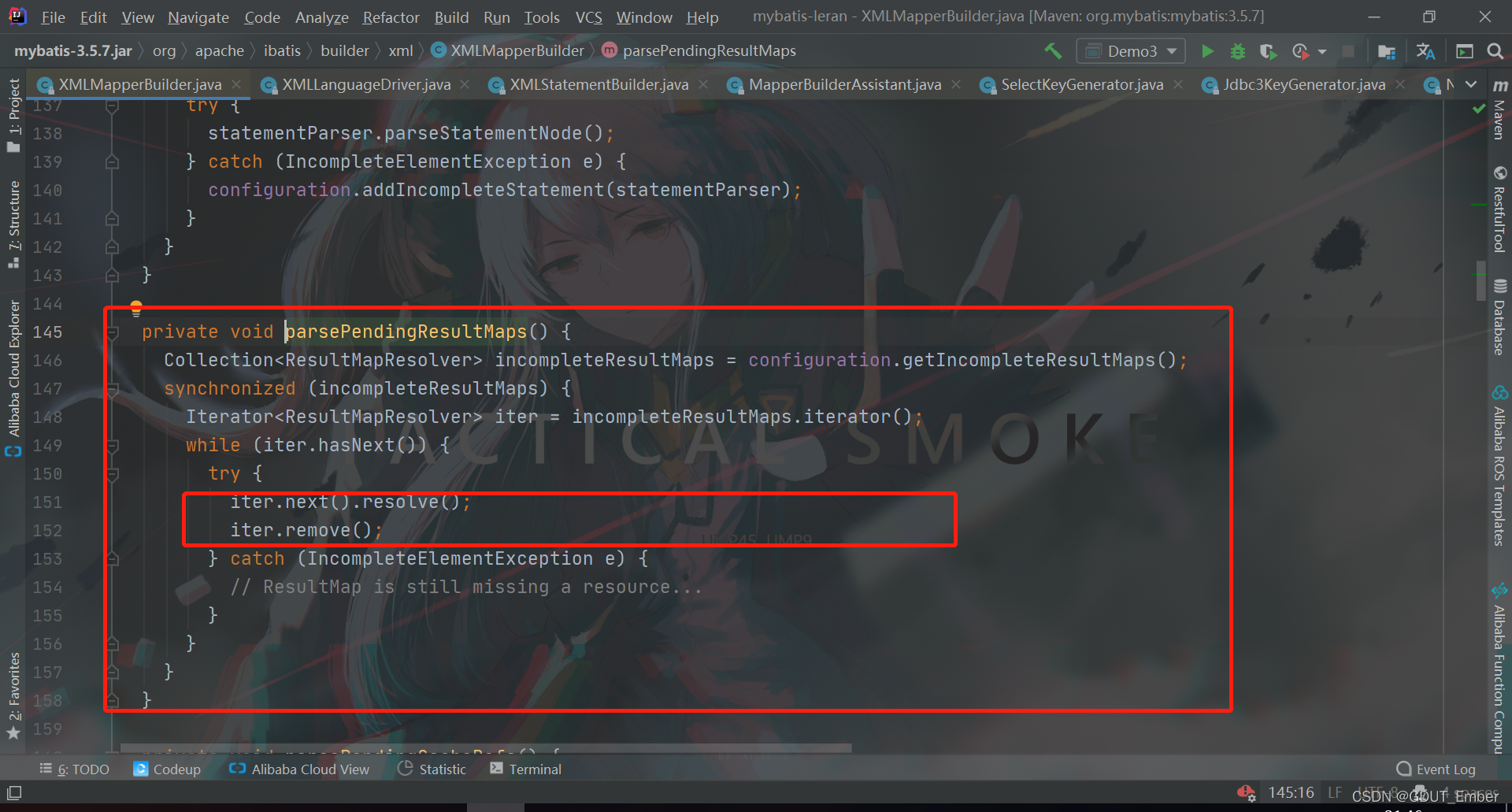1512x812 pixels.
Task: Click XMLMapperBuilder class breadcrumb
Action: (x=508, y=51)
